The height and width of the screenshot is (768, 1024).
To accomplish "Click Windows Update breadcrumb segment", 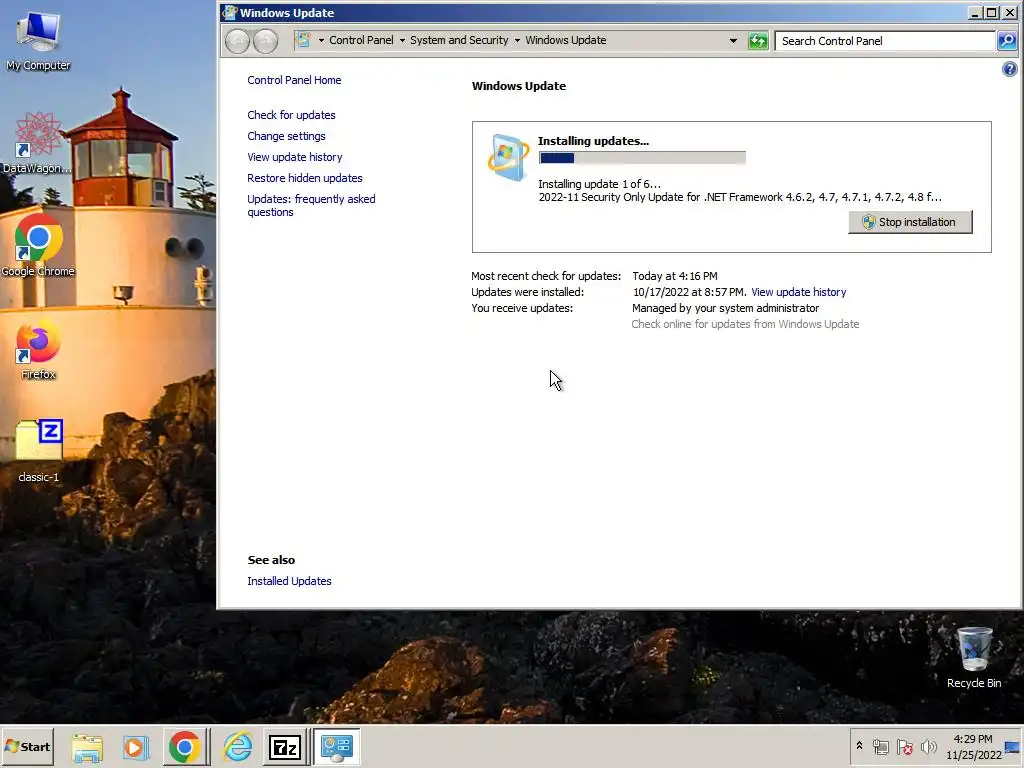I will (x=566, y=40).
